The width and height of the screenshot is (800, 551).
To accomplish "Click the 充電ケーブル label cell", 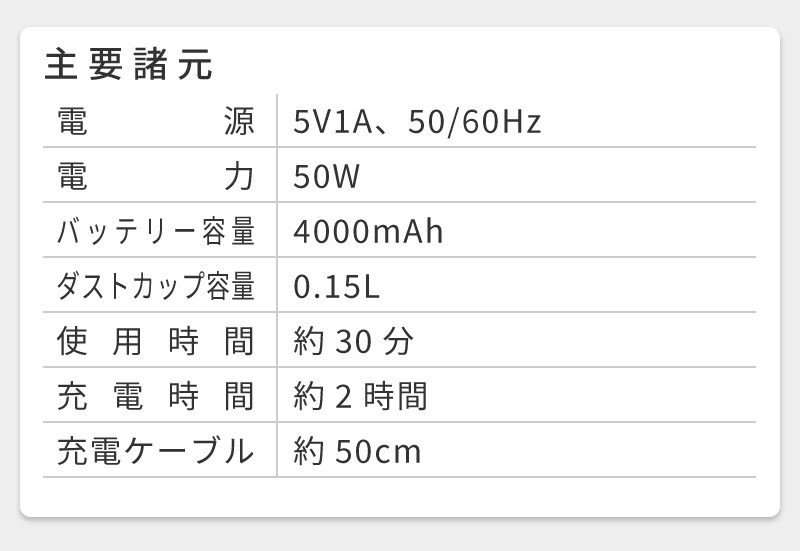I will click(x=155, y=451).
